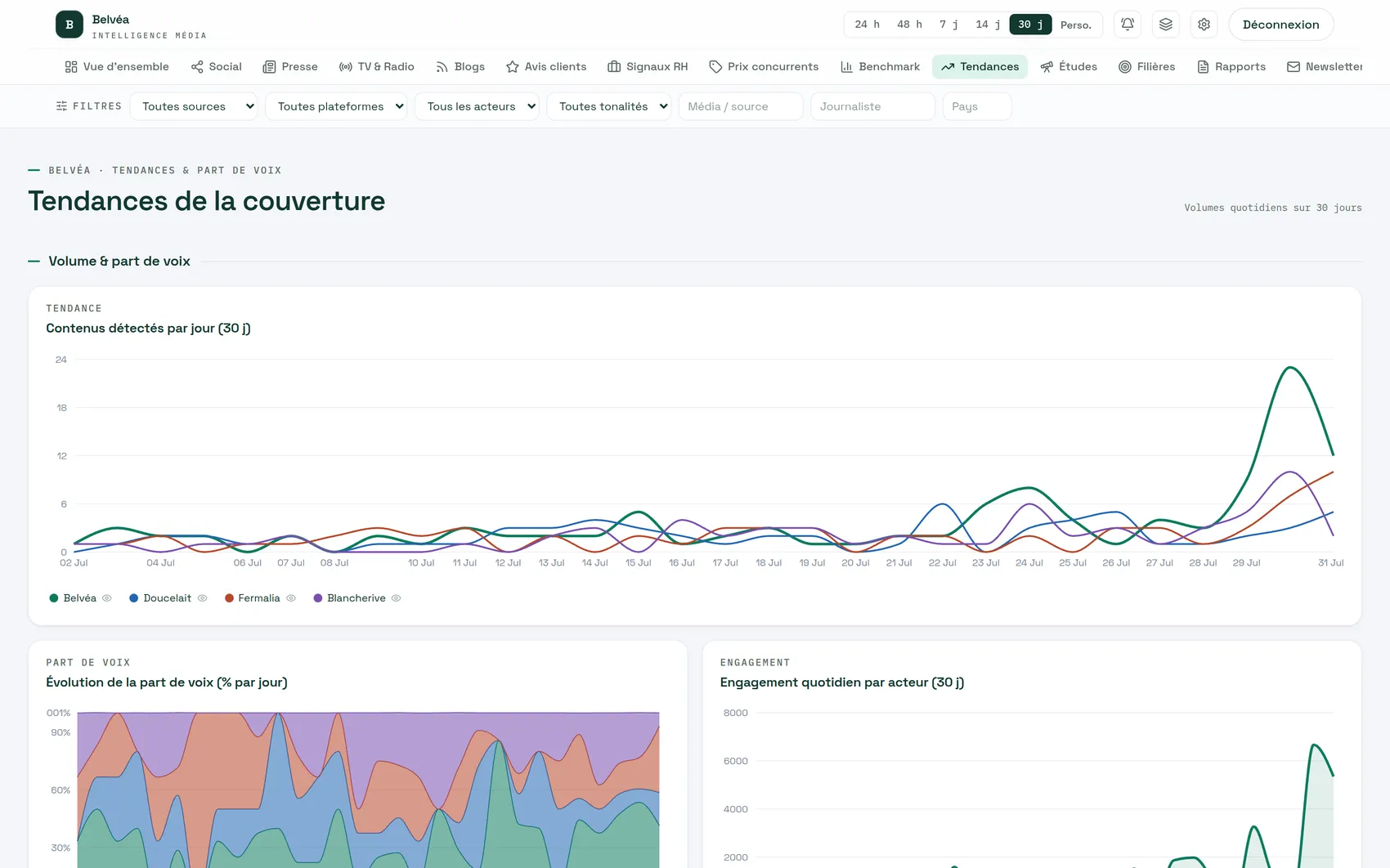Select the 14 j time range
The image size is (1390, 868).
(988, 25)
